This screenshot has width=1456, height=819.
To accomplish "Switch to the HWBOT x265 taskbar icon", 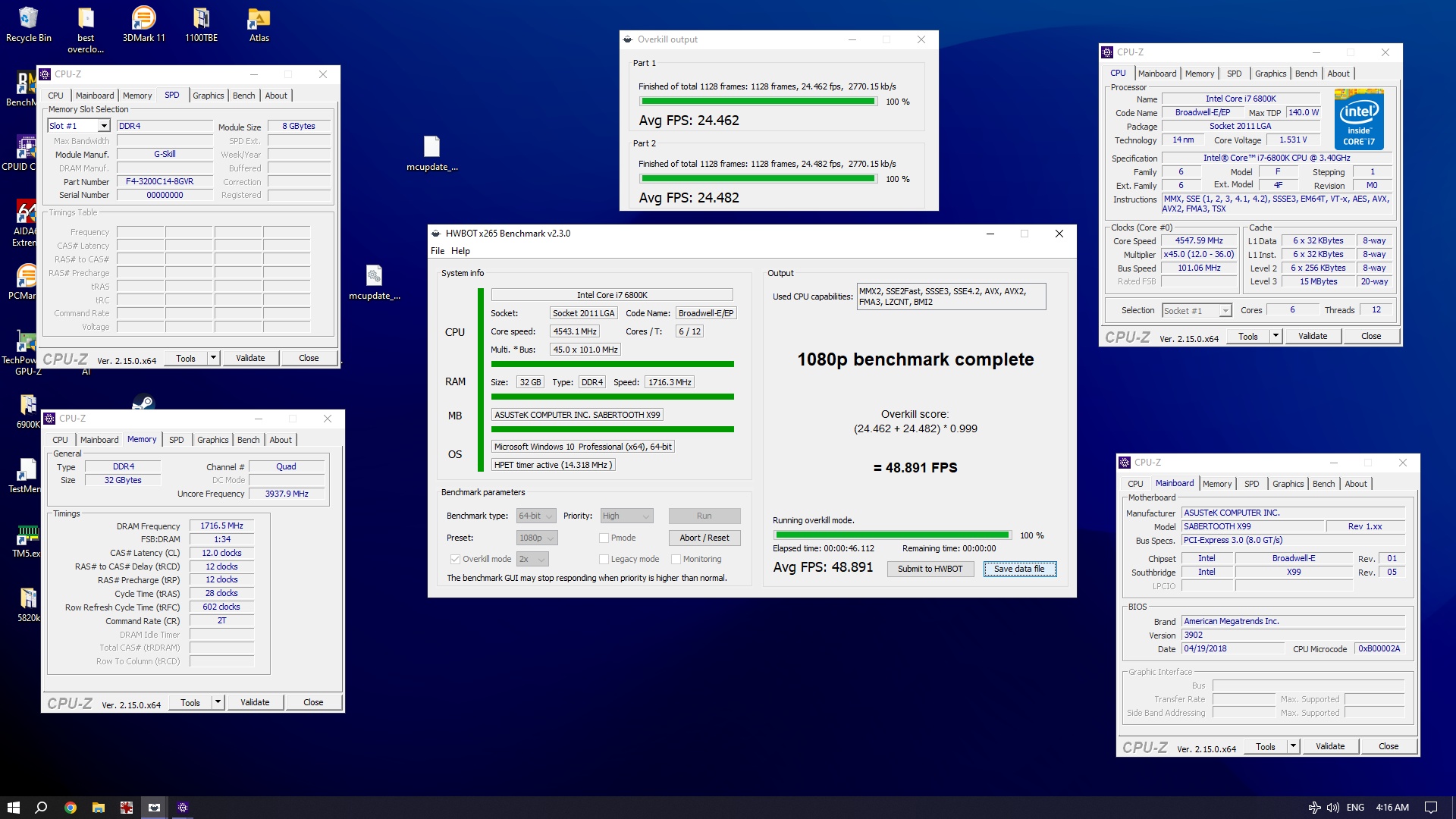I will [x=154, y=808].
